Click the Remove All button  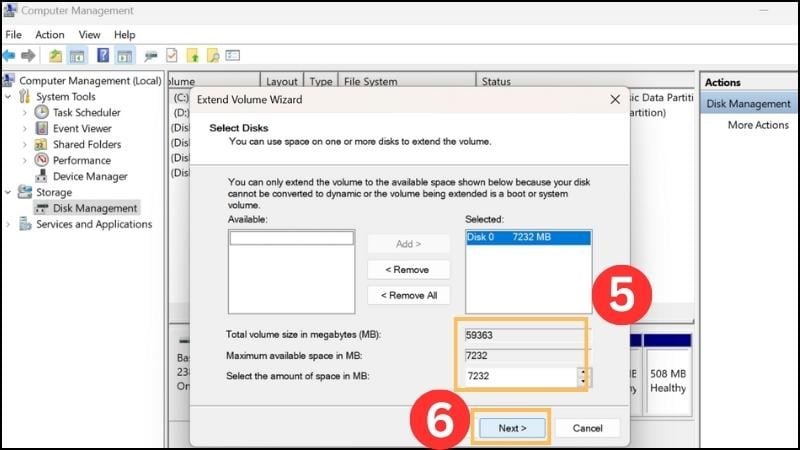(x=409, y=295)
